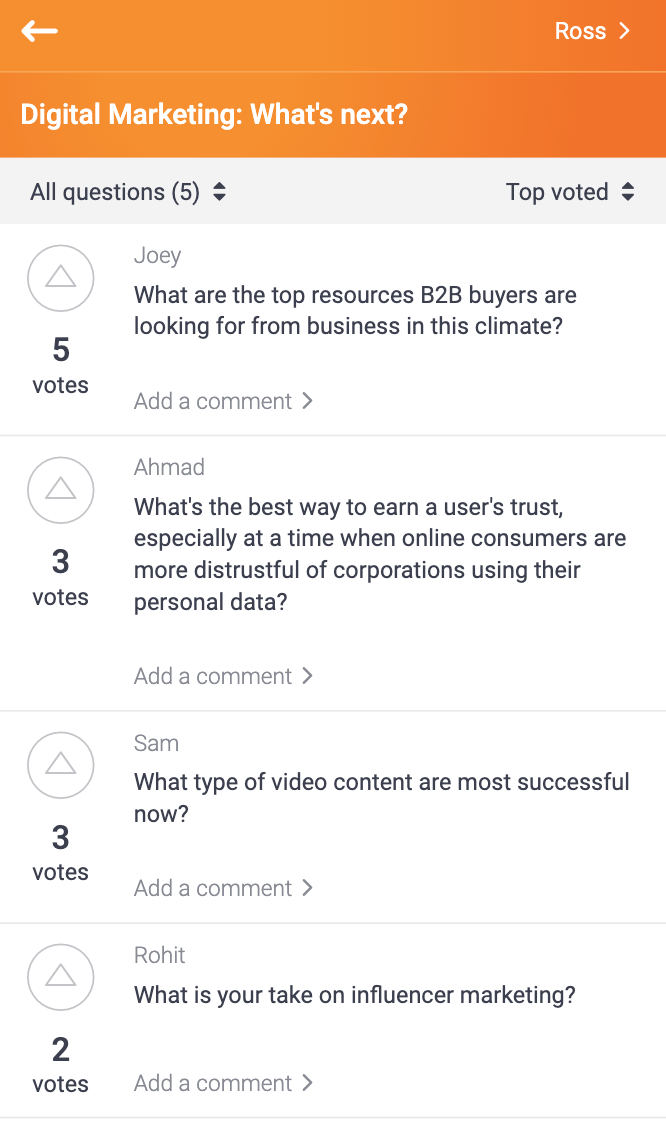Click the arrows beside All questions (5)
The width and height of the screenshot is (666, 1124).
(x=219, y=191)
